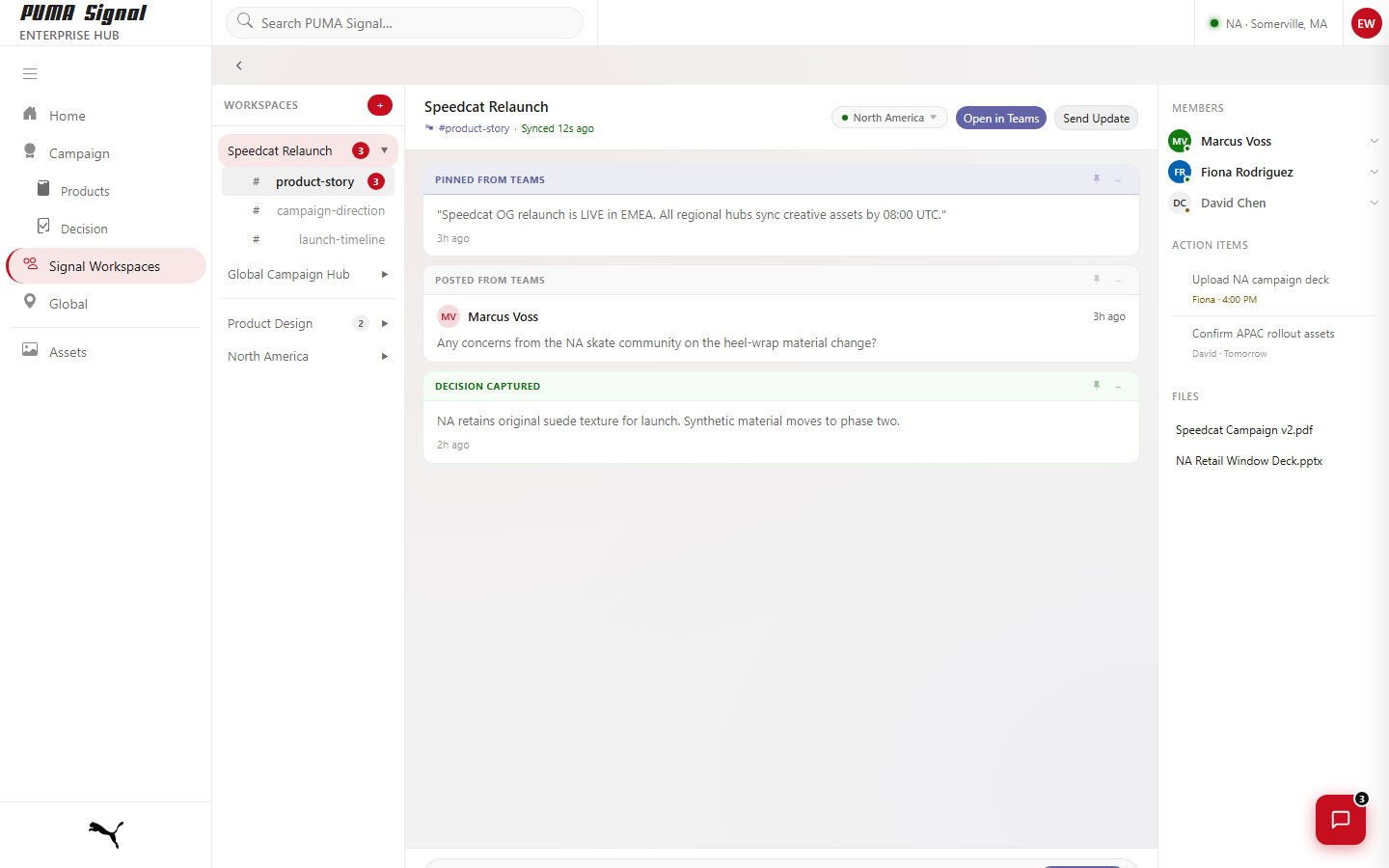Screen dimensions: 1389x868
Task: Click the pin icon on the Posted From Teams card
Action: [1097, 280]
